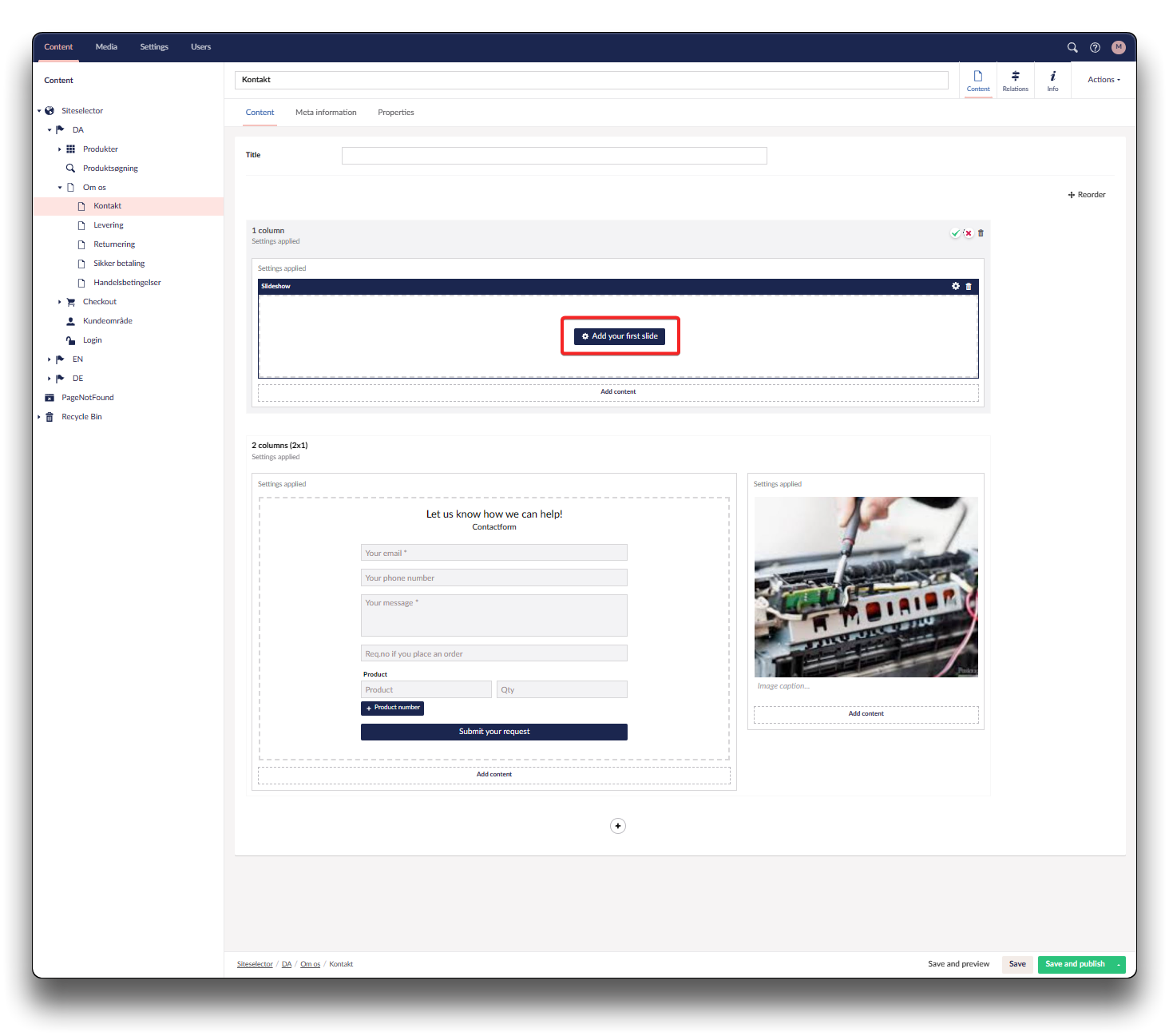Collapse the Om os tree node
The image size is (1169, 1036).
pos(60,188)
